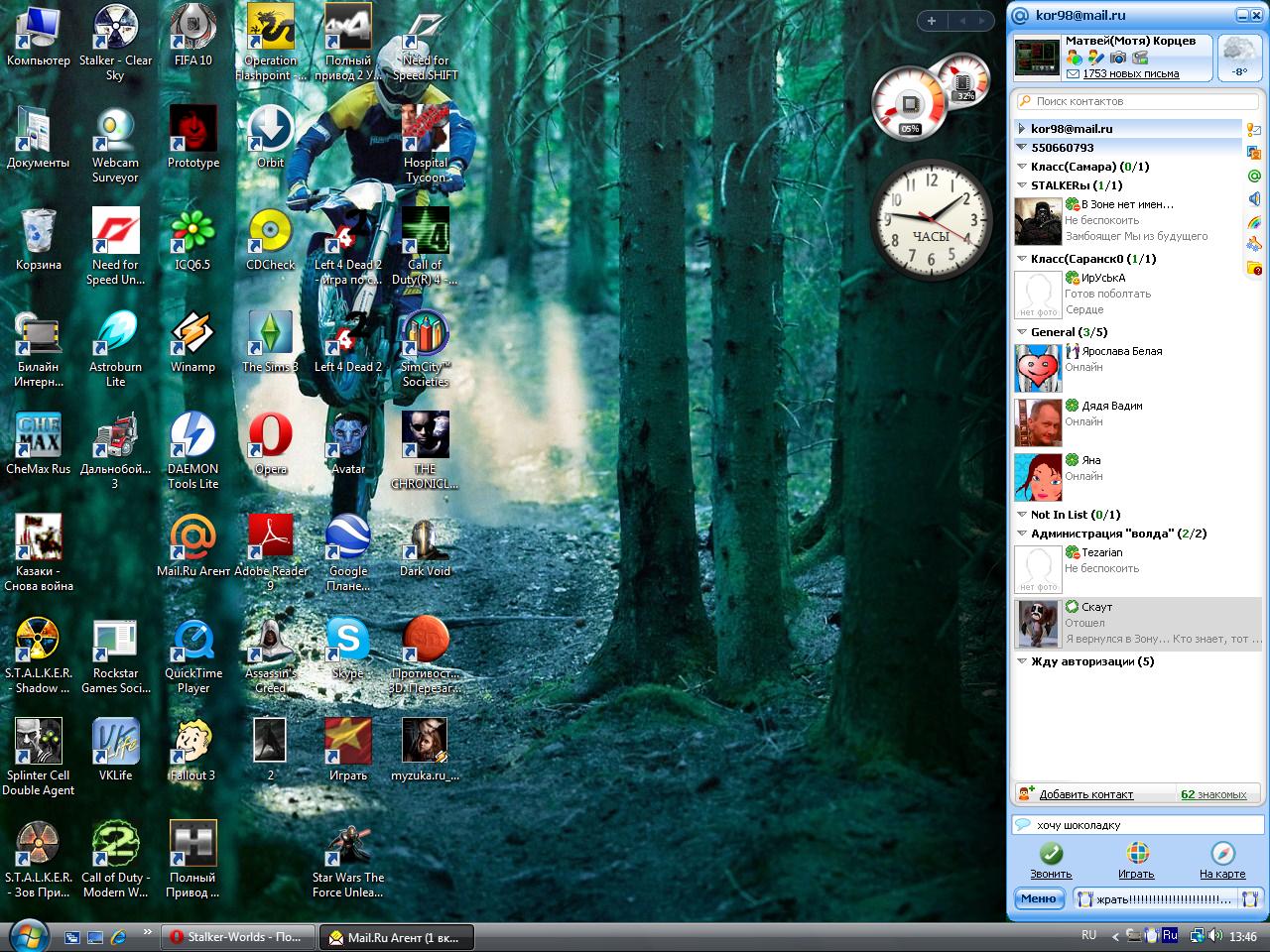1270x952 pixels.
Task: Collapse the Администрация "волда" group
Action: tap(1022, 534)
